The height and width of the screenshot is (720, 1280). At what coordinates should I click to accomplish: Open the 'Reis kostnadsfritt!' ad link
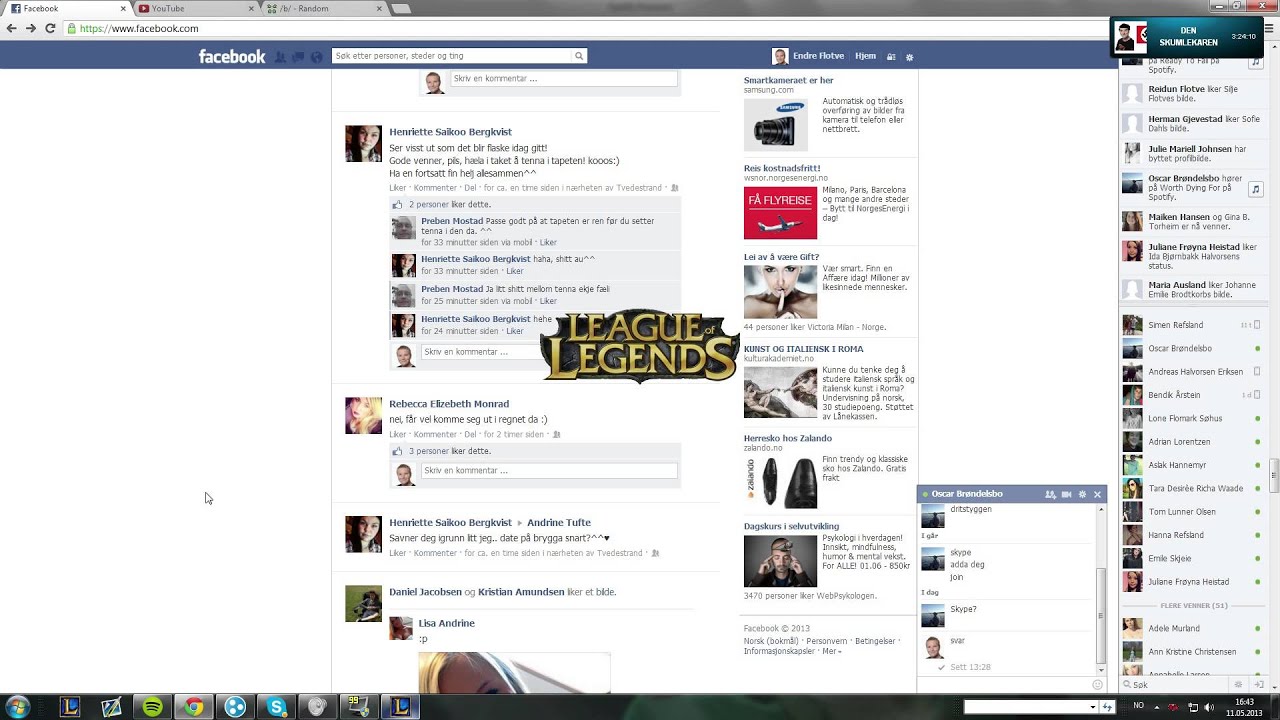(782, 168)
